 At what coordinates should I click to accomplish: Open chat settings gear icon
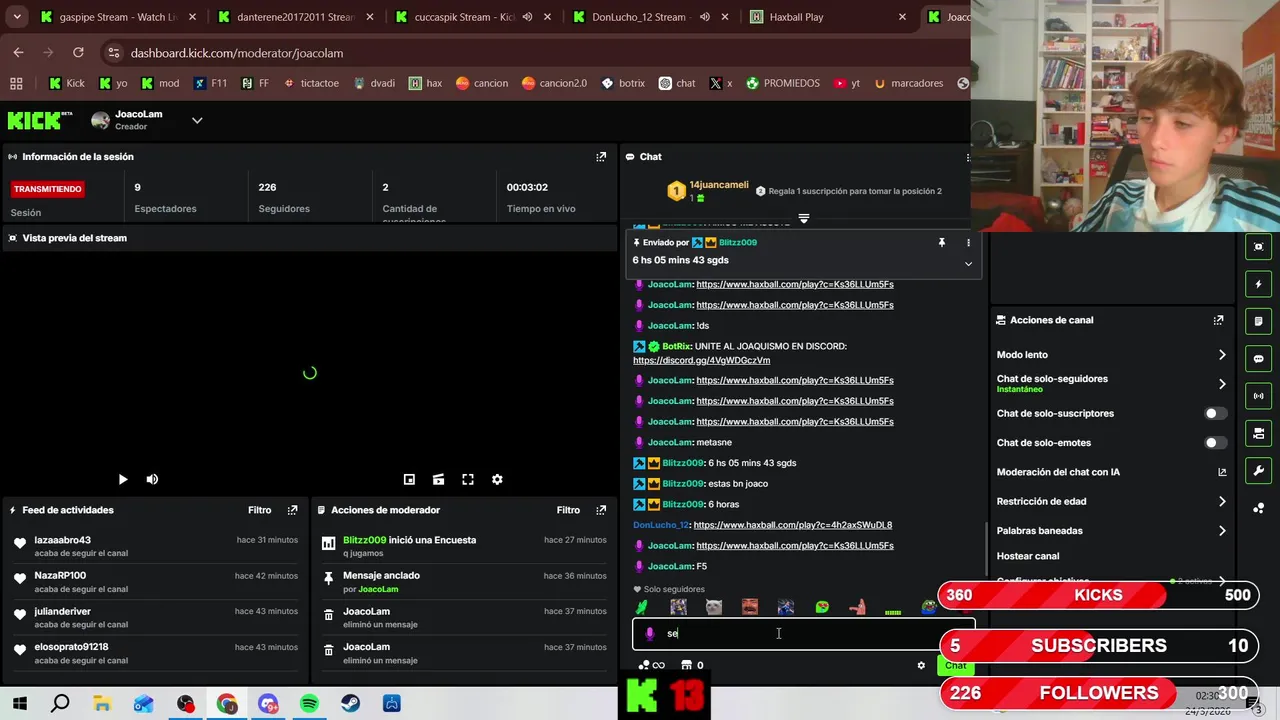[x=921, y=665]
